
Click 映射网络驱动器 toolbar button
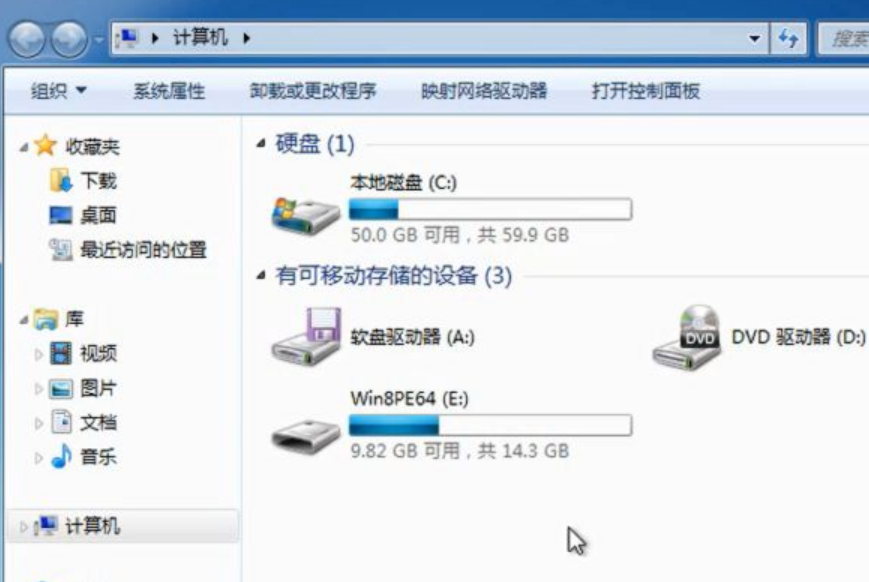(484, 91)
